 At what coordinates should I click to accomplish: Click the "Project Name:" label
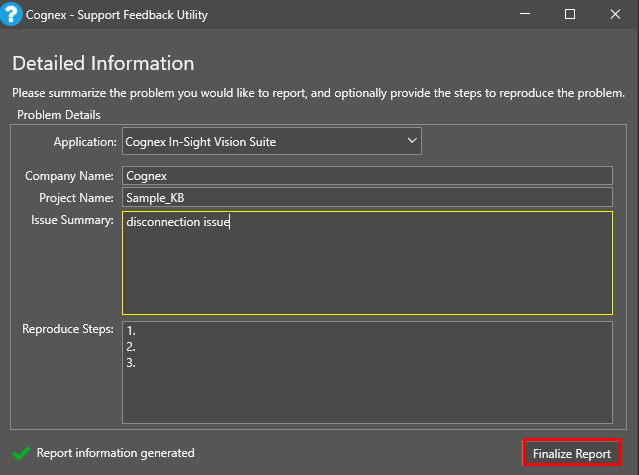point(76,198)
